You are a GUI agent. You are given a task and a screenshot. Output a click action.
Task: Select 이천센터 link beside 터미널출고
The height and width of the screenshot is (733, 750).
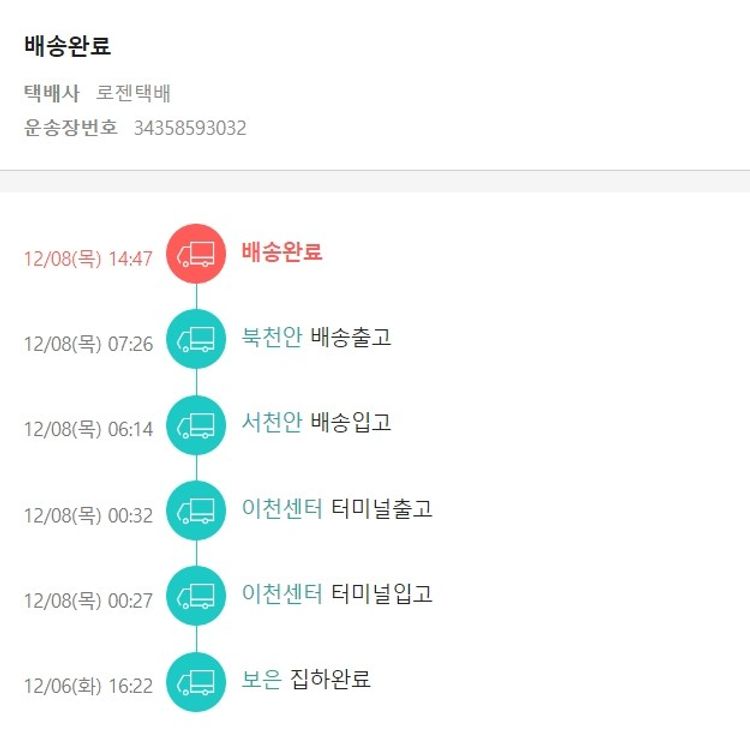point(282,508)
